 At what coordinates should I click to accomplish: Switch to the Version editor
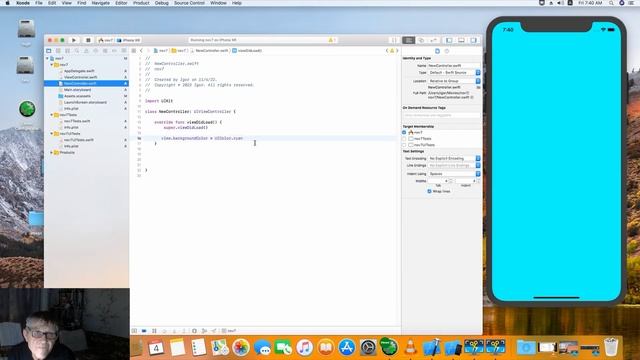(x=433, y=40)
